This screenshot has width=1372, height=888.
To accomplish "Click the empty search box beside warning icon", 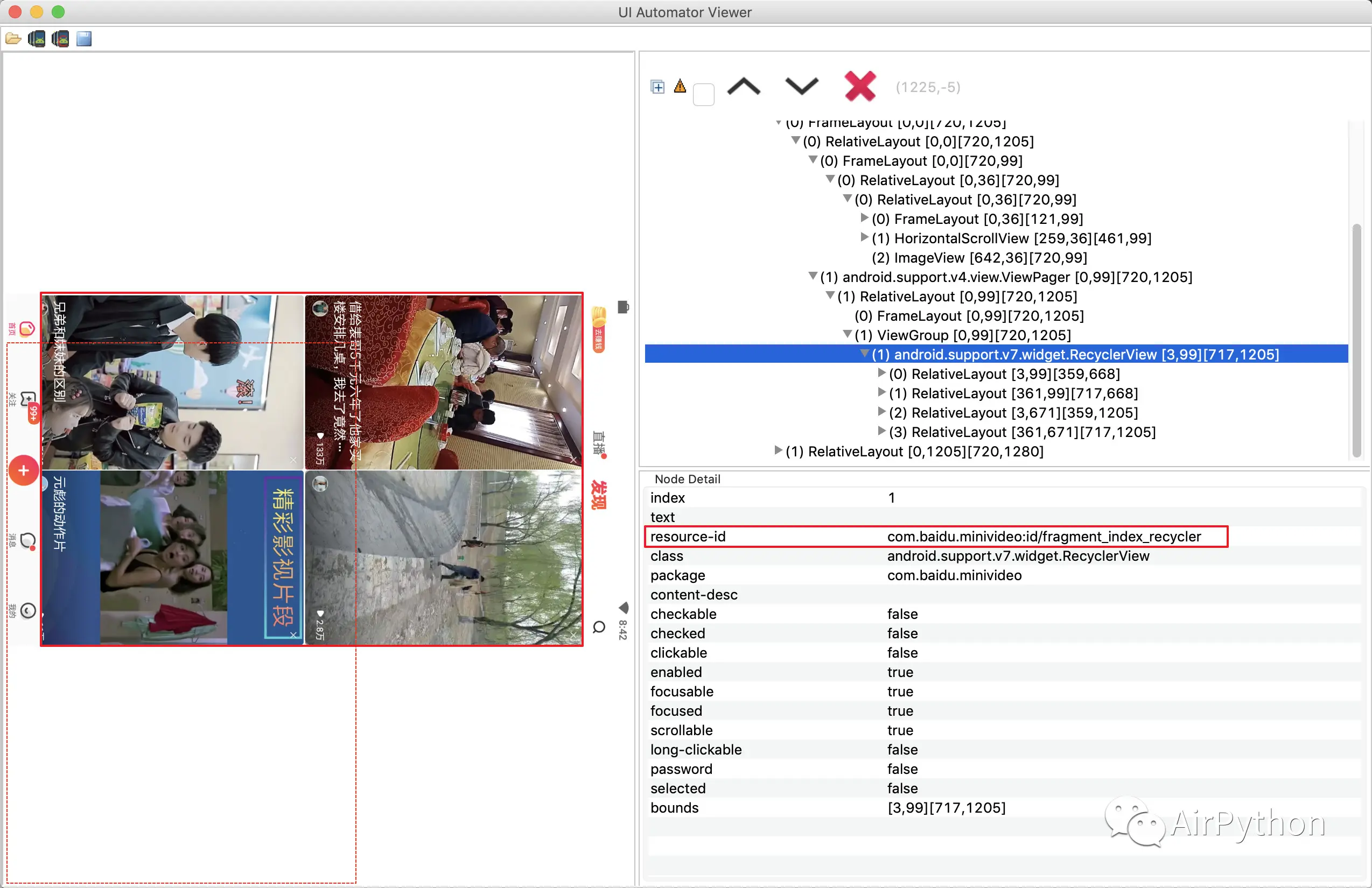I will (x=703, y=95).
